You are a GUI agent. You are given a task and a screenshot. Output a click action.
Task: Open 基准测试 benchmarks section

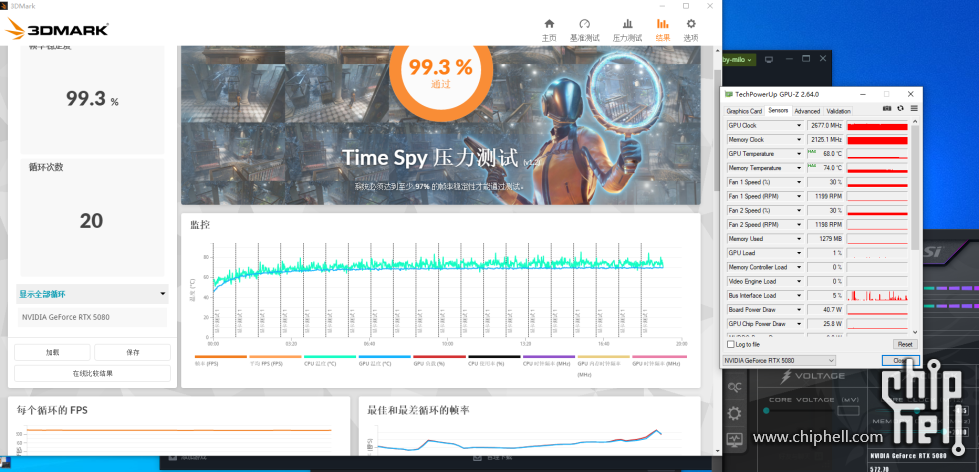(x=584, y=29)
